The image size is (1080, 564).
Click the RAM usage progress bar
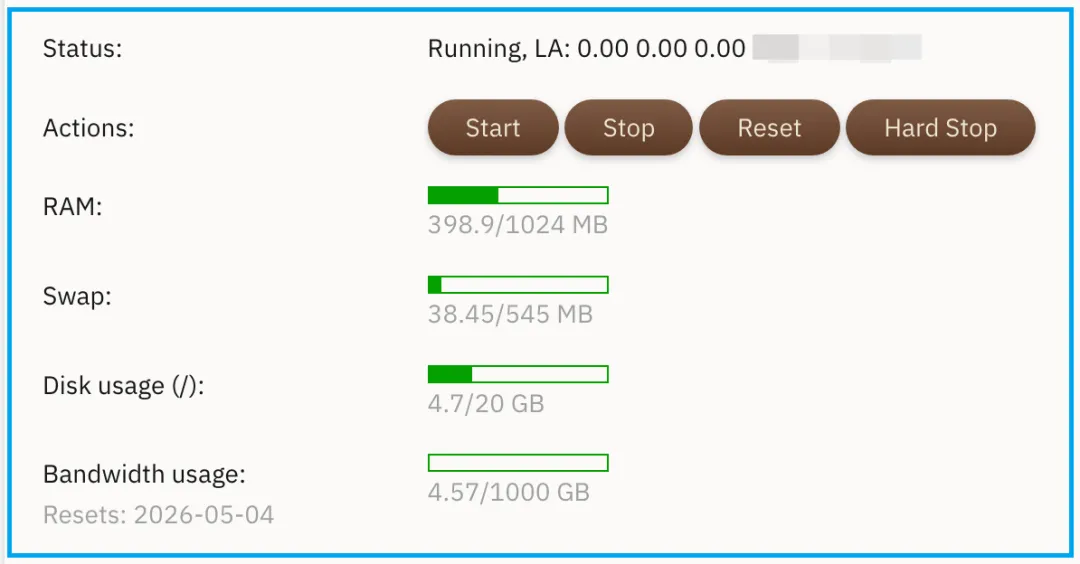coord(518,195)
